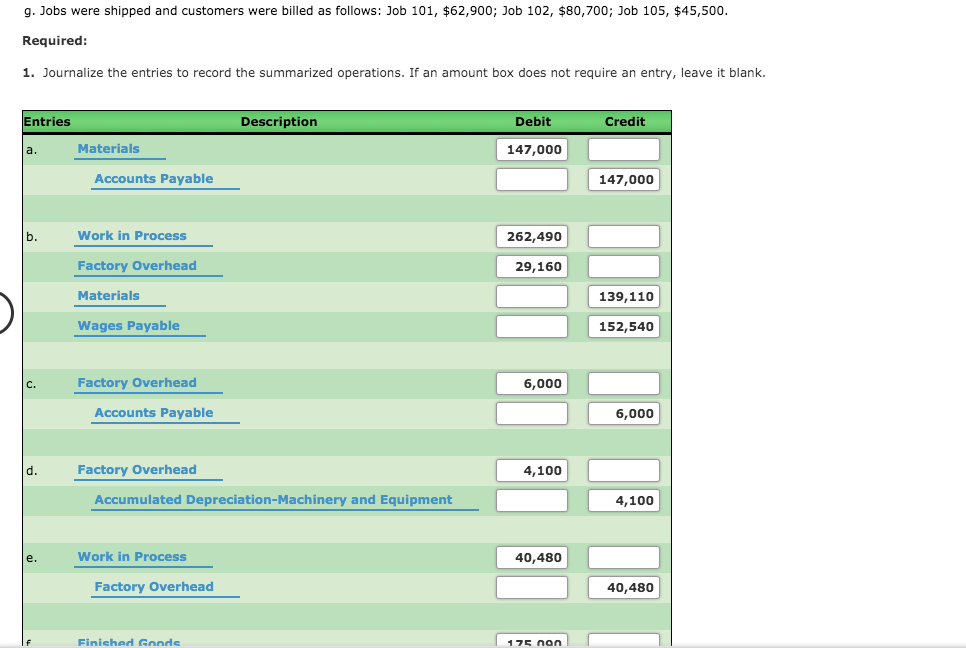This screenshot has width=966, height=648.
Task: Open the Factory Overhead account selector in entry b
Action: click(x=136, y=265)
